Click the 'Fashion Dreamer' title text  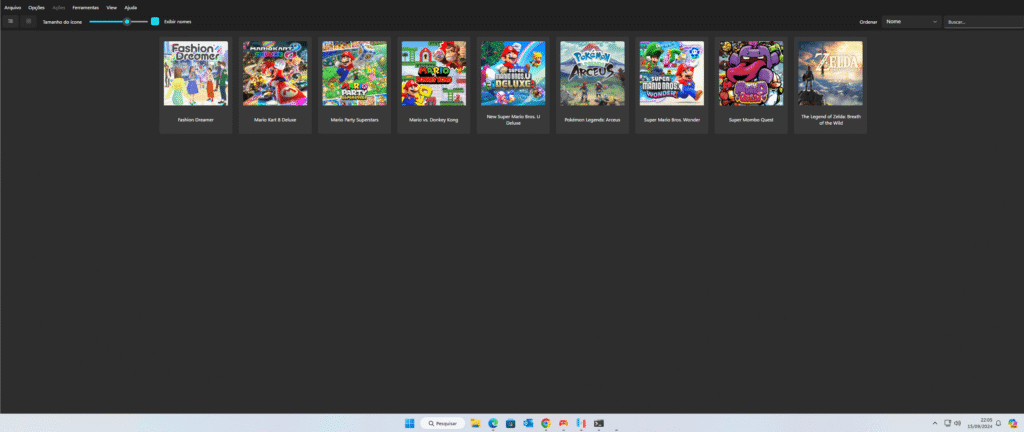[x=196, y=120]
